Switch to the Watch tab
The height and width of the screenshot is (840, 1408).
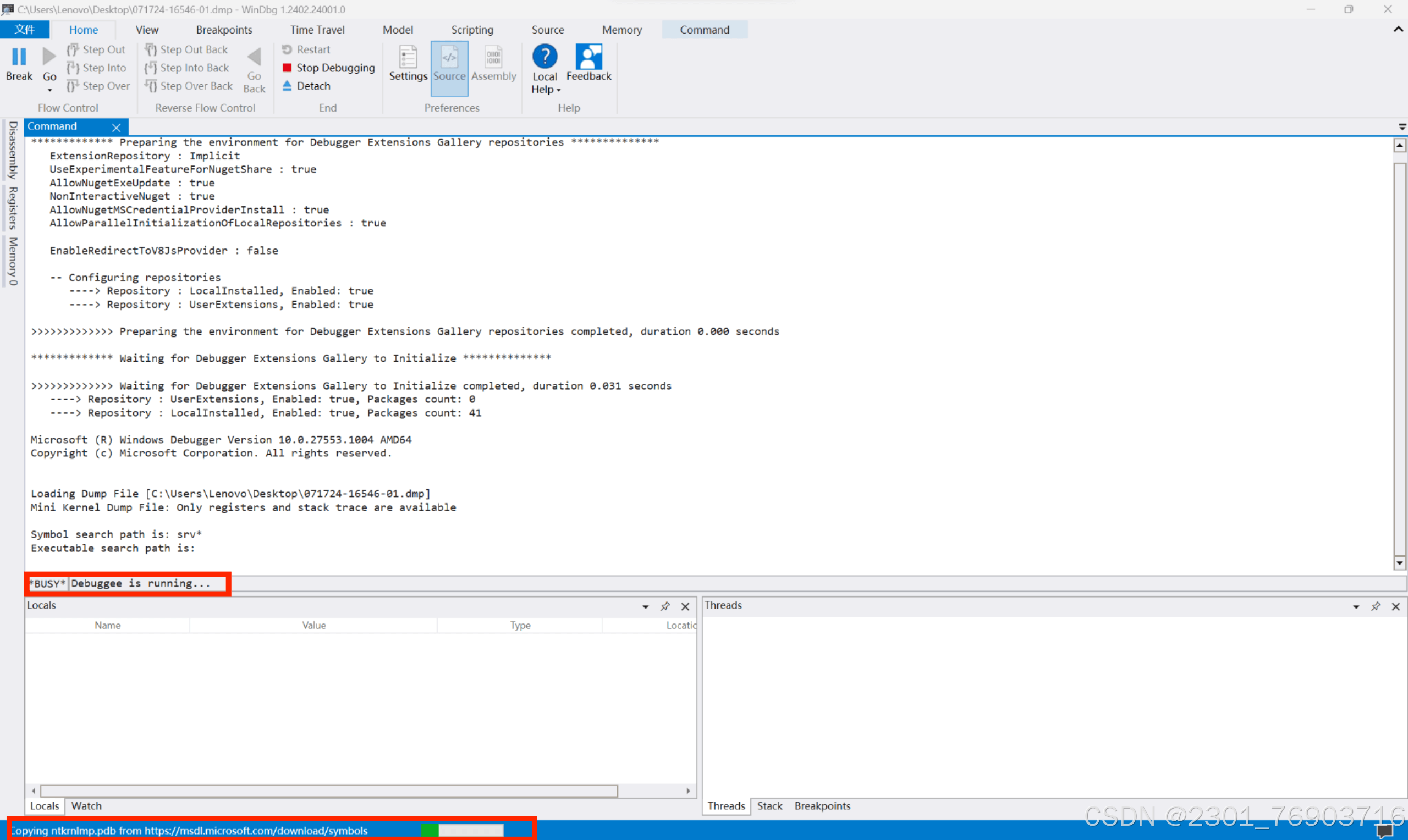point(86,805)
